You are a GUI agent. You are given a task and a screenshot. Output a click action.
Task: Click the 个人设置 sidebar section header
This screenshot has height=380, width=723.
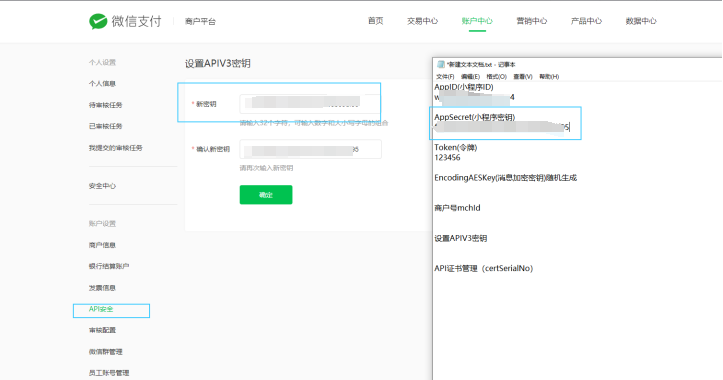coord(102,62)
